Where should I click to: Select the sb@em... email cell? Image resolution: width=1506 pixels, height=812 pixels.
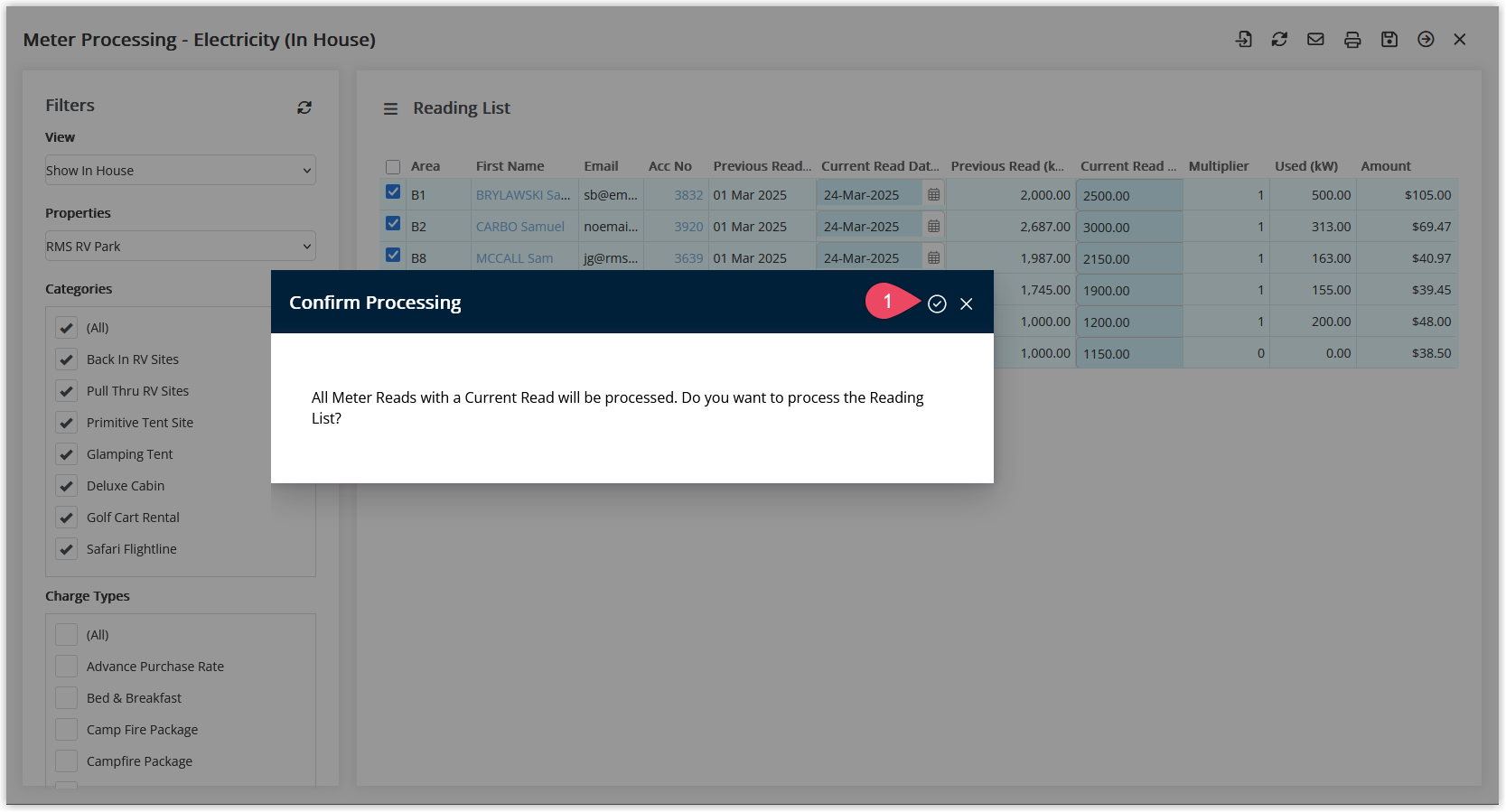pyautogui.click(x=611, y=195)
